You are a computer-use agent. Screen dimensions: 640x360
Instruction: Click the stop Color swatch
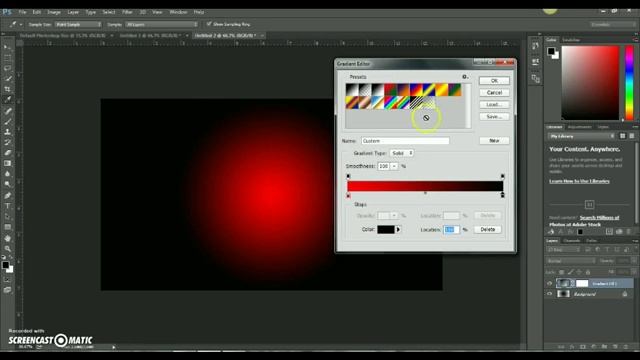[x=386, y=229]
